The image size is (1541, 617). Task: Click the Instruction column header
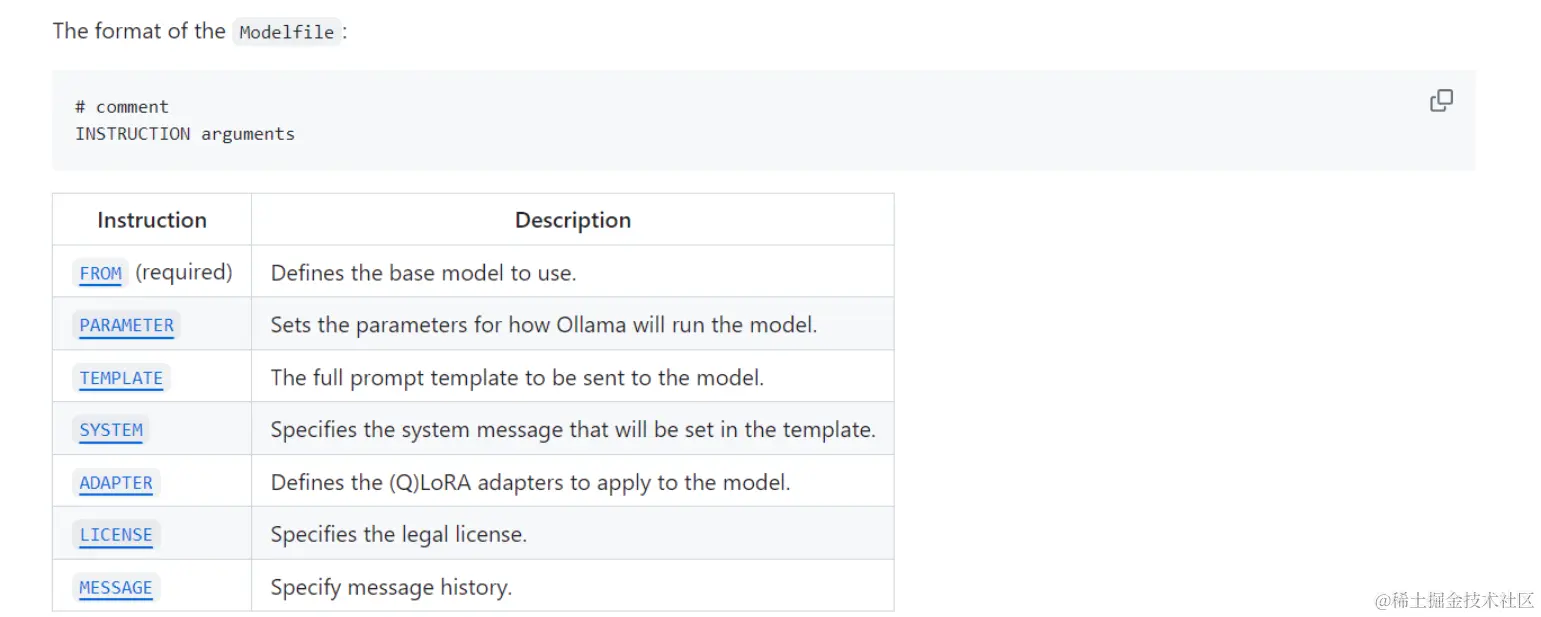pos(152,220)
